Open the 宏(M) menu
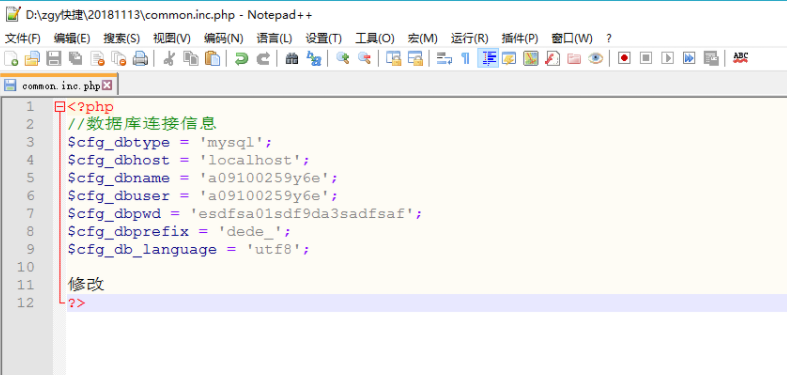The width and height of the screenshot is (787, 375). pyautogui.click(x=423, y=39)
